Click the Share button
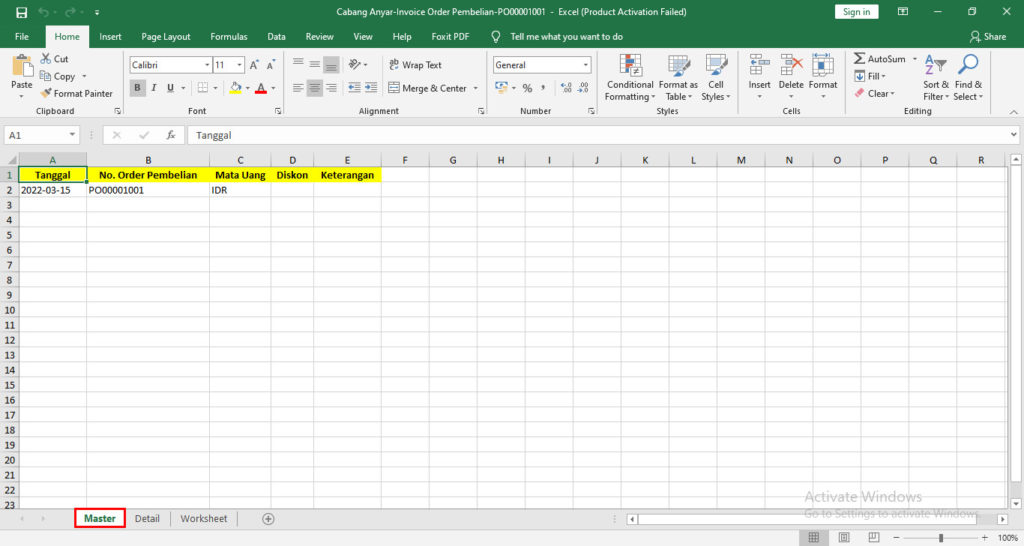 click(988, 37)
